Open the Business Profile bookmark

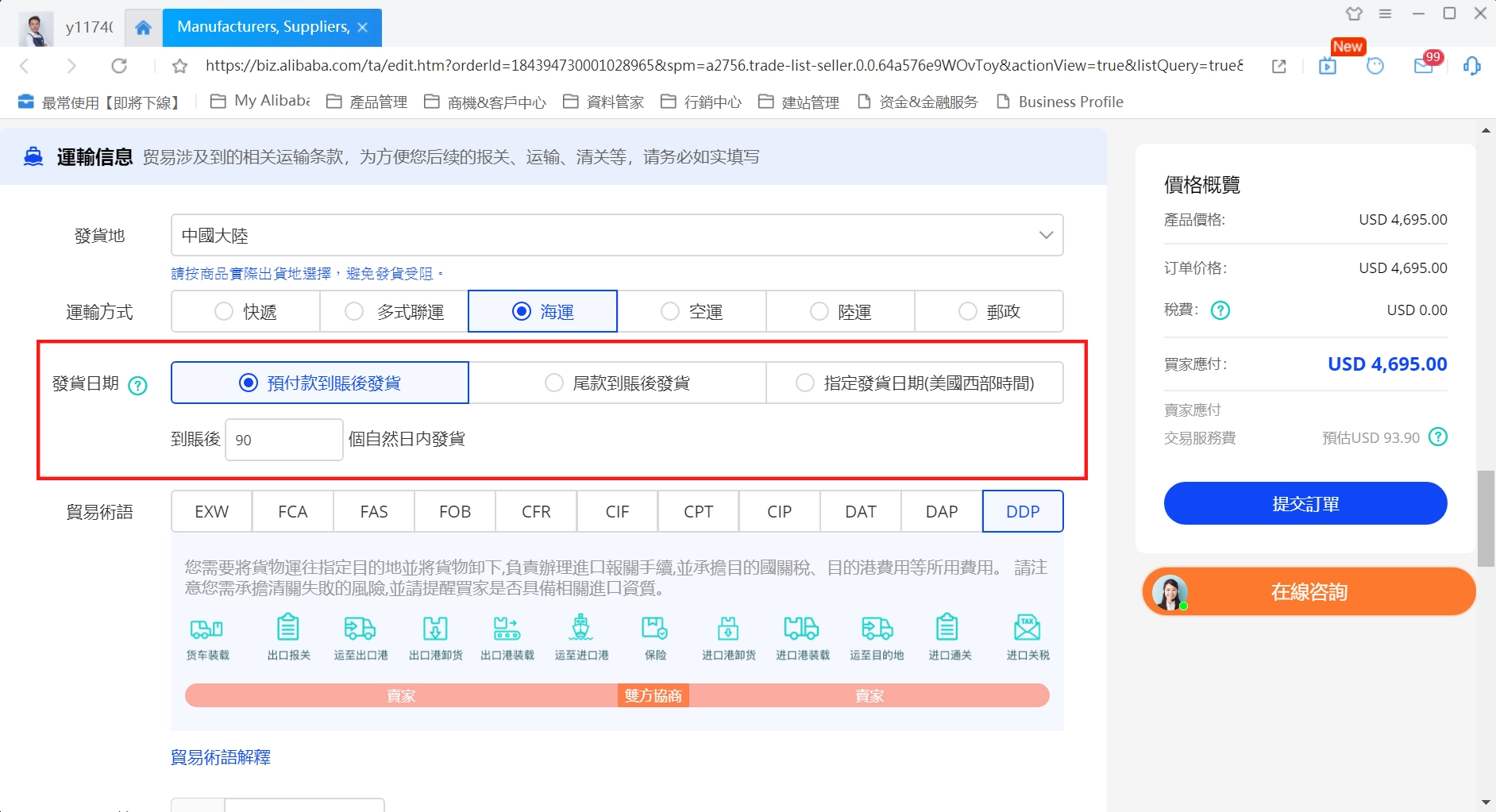[x=1060, y=102]
